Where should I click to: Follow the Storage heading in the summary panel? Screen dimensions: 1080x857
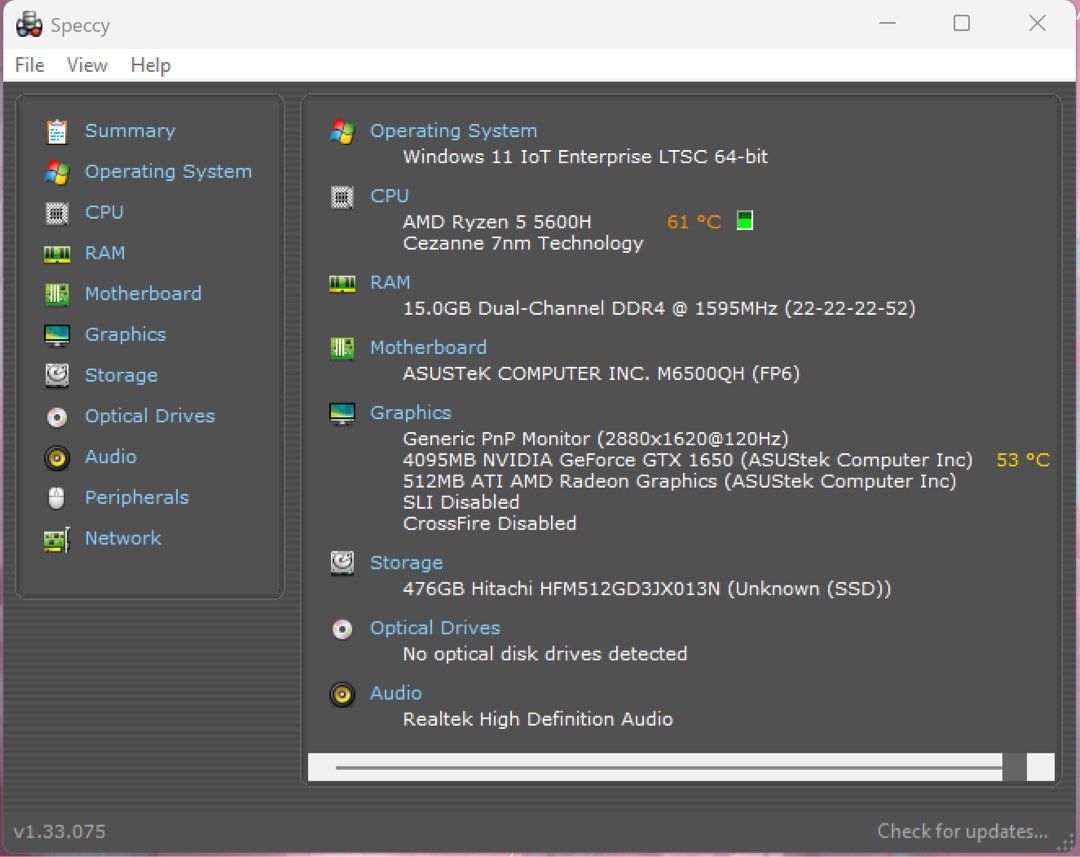point(406,563)
